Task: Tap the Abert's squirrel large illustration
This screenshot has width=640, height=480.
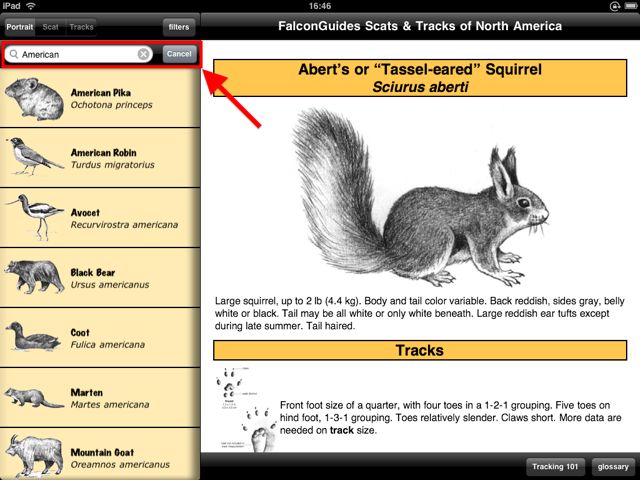Action: point(420,198)
